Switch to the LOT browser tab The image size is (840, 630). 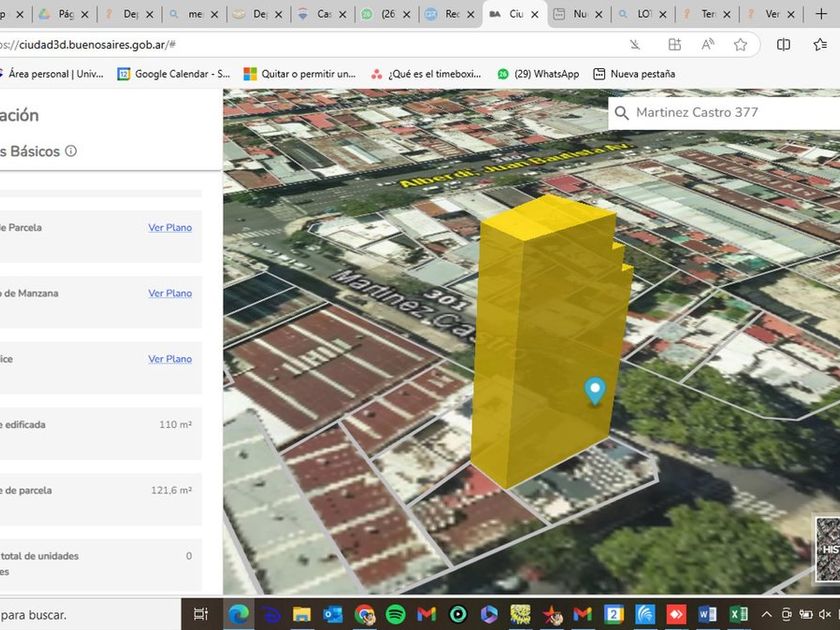641,15
